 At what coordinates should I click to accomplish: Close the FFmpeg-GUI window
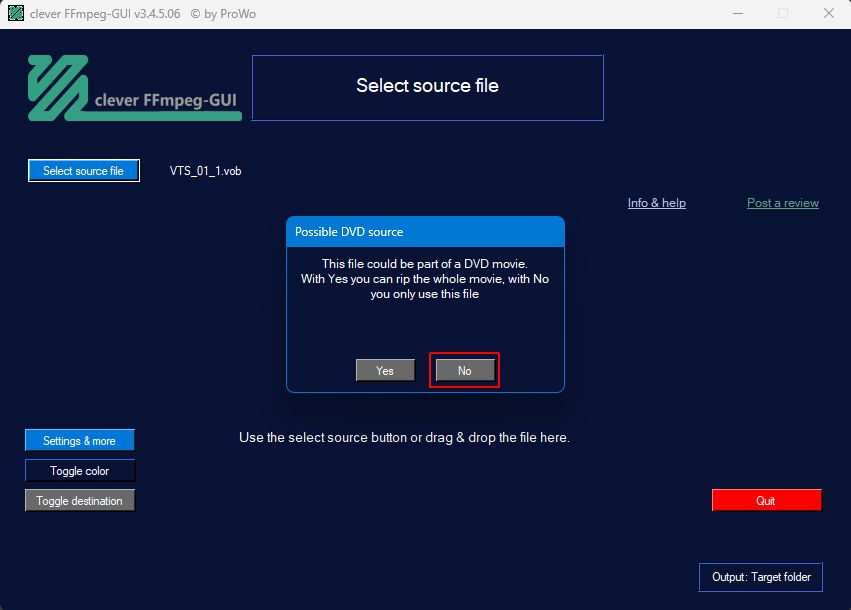(x=829, y=13)
